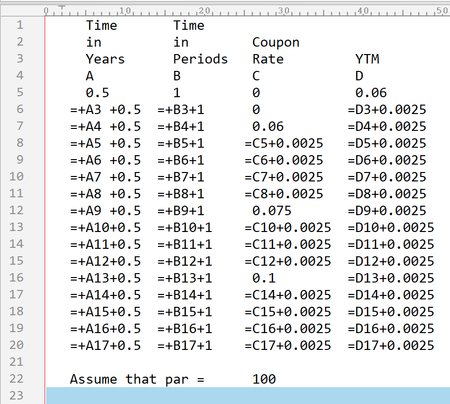450x404 pixels.
Task: Click the value 0.1 on line 16
Action: coord(264,278)
